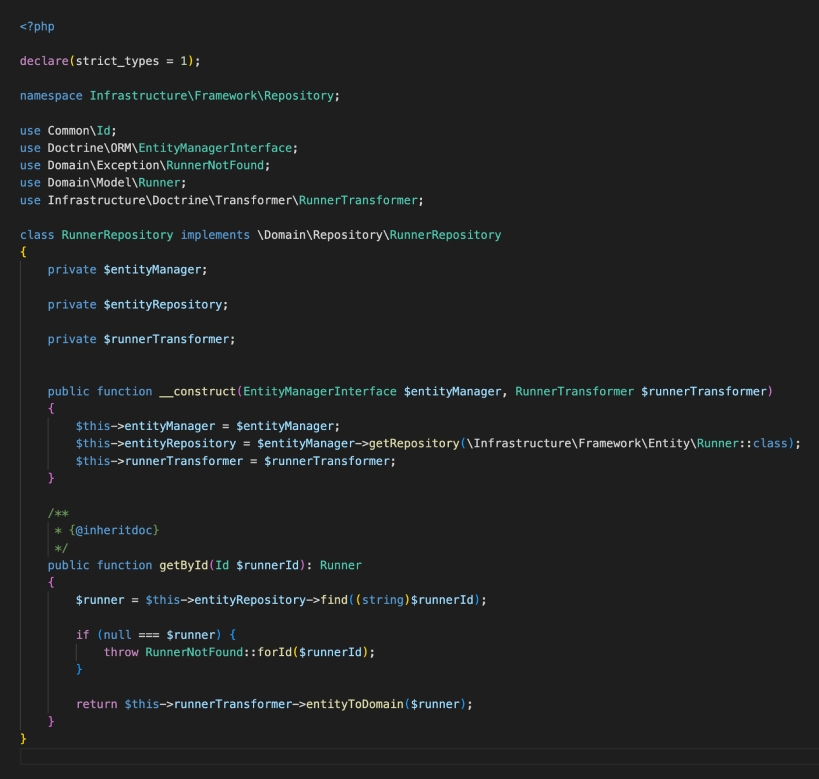Screen dimensions: 819x779
Task: Click the getById function name
Action: coord(184,565)
